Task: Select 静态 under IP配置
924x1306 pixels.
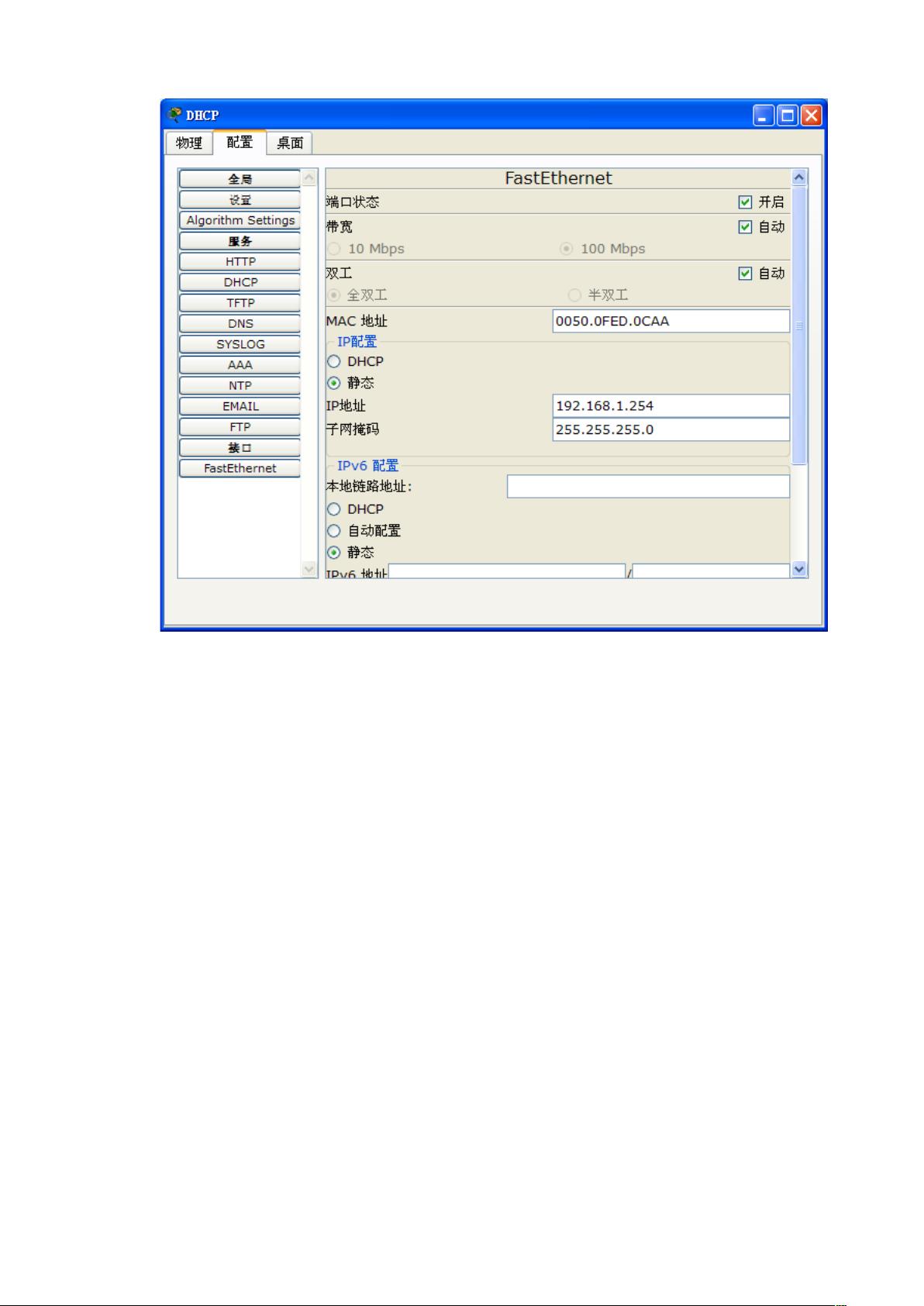Action: coord(334,383)
